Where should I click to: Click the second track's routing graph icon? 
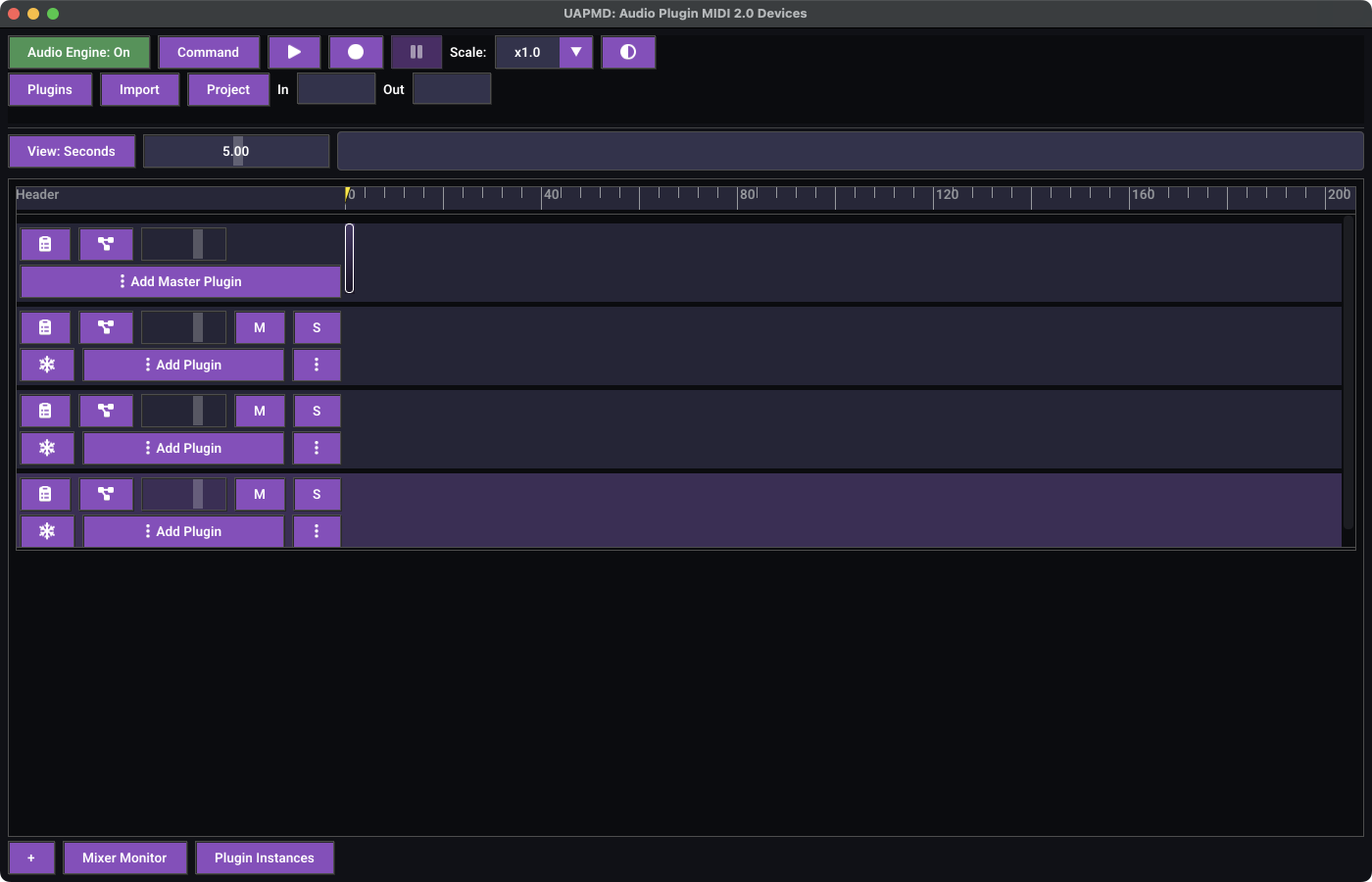[106, 411]
